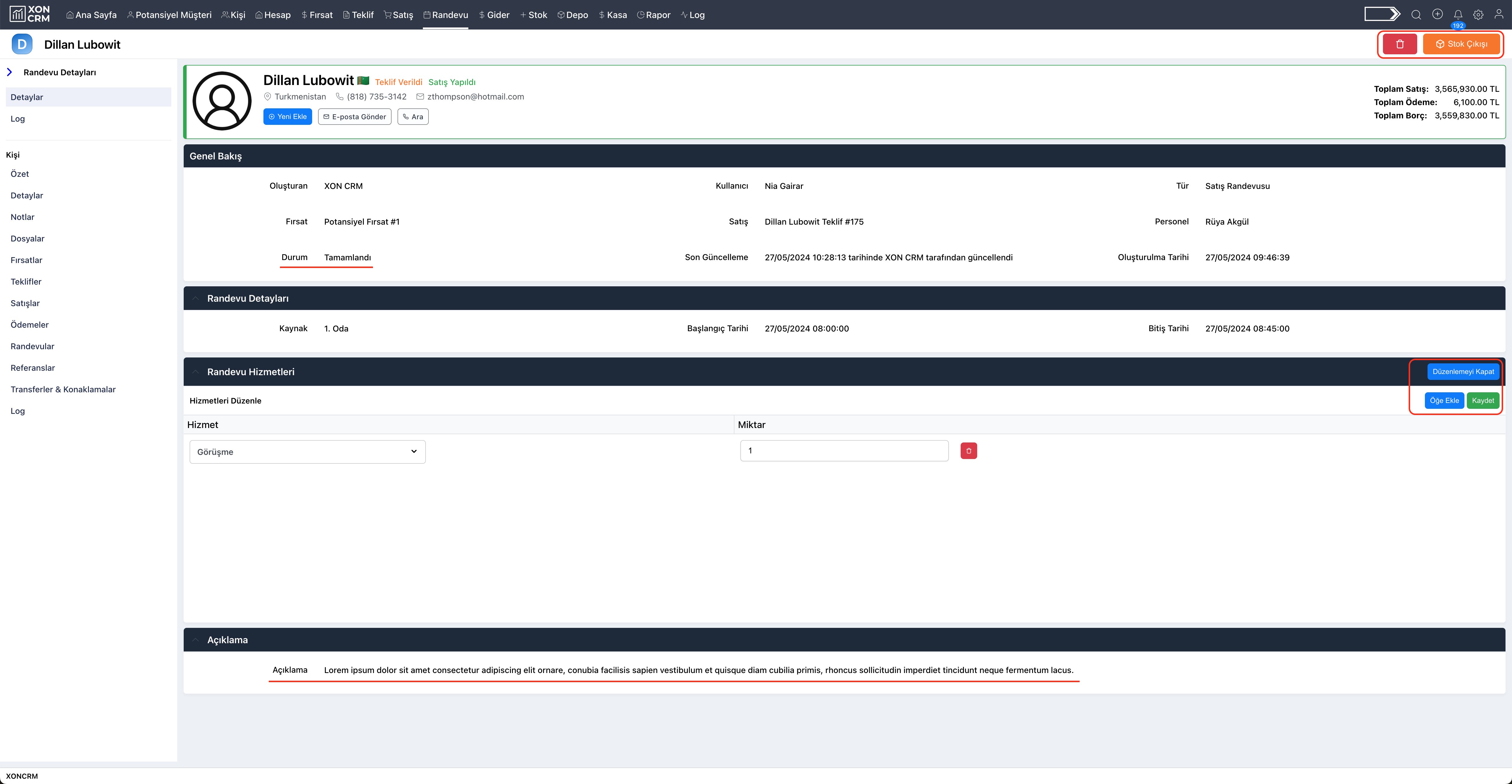Collapse the Randevu Detayları section
1512x784 pixels.
pos(195,299)
